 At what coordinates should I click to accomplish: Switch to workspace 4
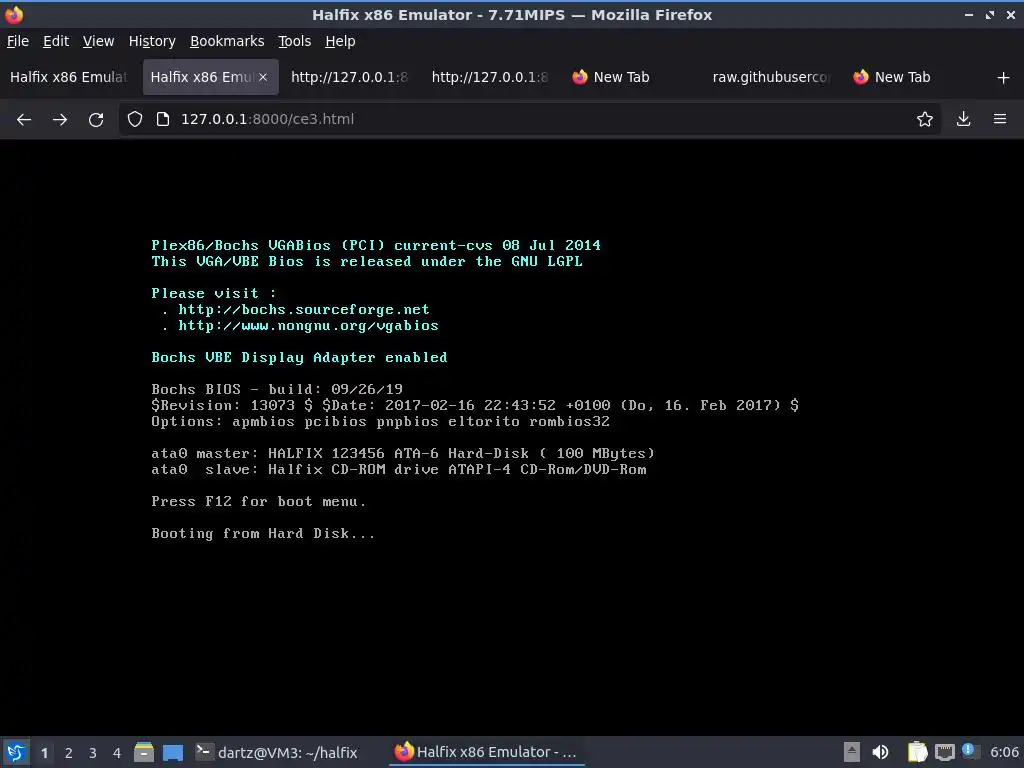click(117, 753)
